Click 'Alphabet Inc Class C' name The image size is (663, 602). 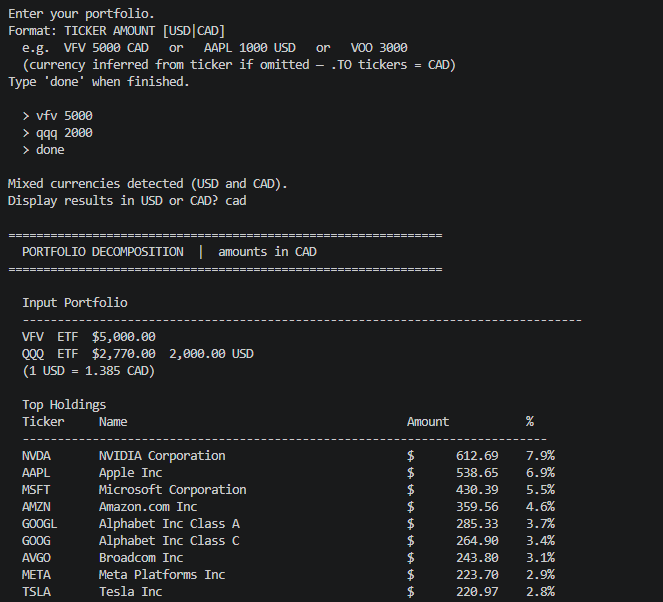click(x=169, y=541)
